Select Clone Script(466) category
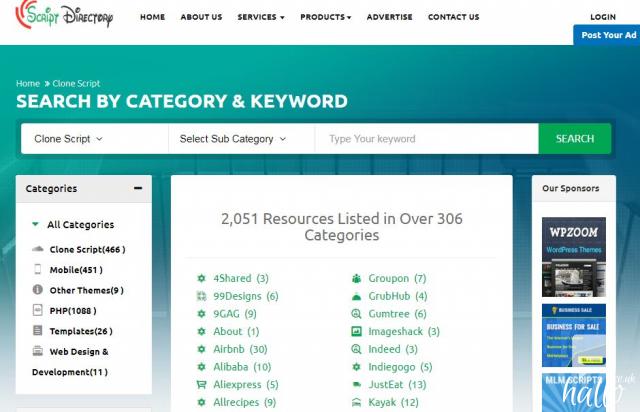The image size is (640, 412). coord(87,249)
